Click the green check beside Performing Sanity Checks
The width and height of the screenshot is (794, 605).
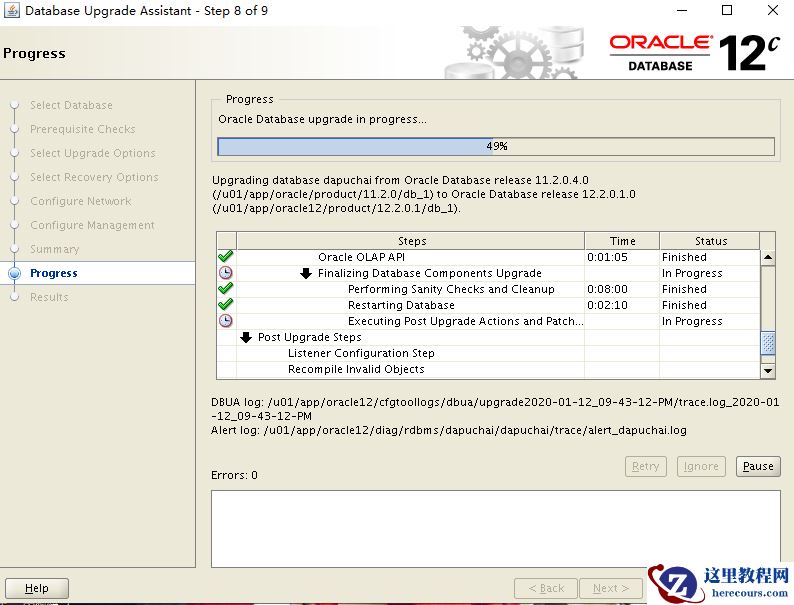click(225, 289)
